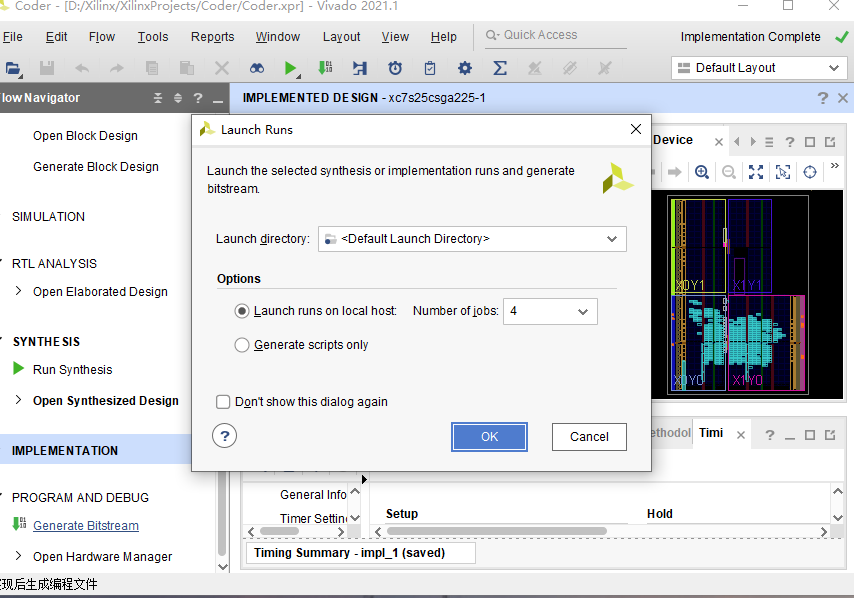Image resolution: width=854 pixels, height=598 pixels.
Task: Open the Edit menu
Action: (56, 36)
